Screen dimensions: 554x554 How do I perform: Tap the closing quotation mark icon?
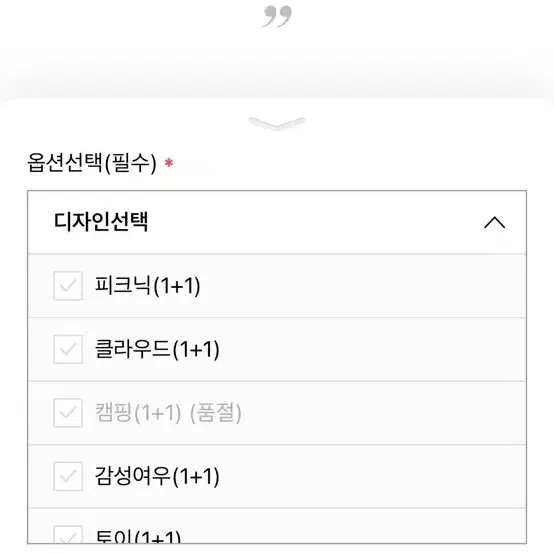coord(277,16)
